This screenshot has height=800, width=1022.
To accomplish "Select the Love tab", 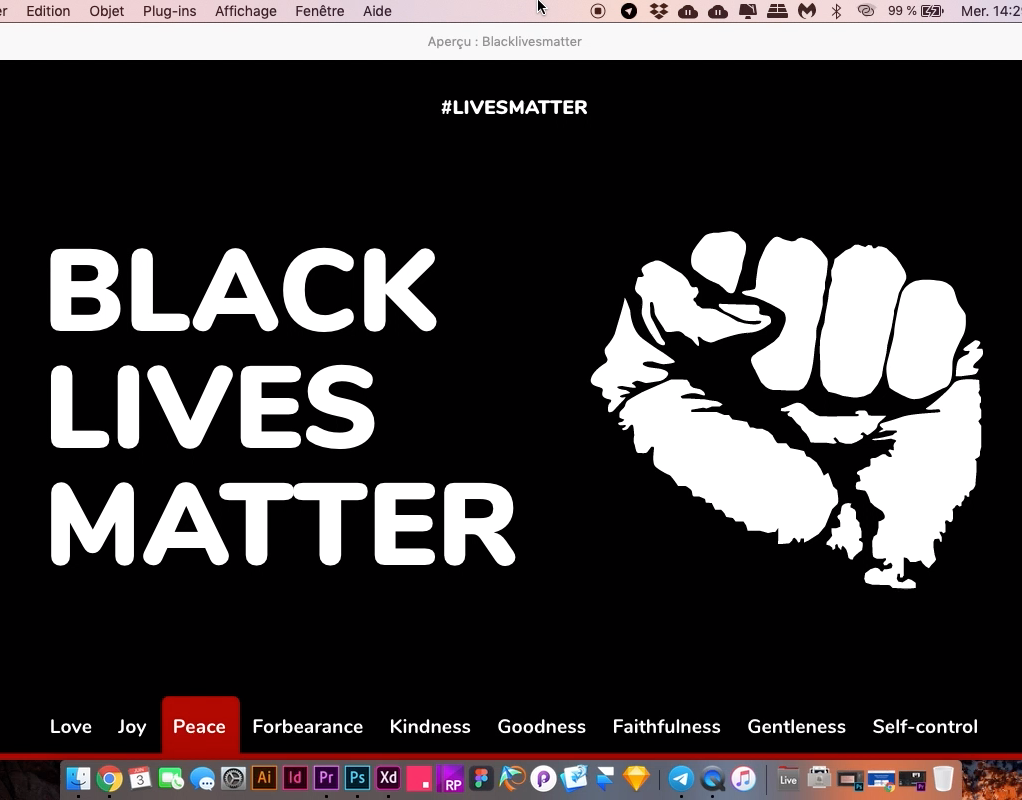I will [x=71, y=726].
